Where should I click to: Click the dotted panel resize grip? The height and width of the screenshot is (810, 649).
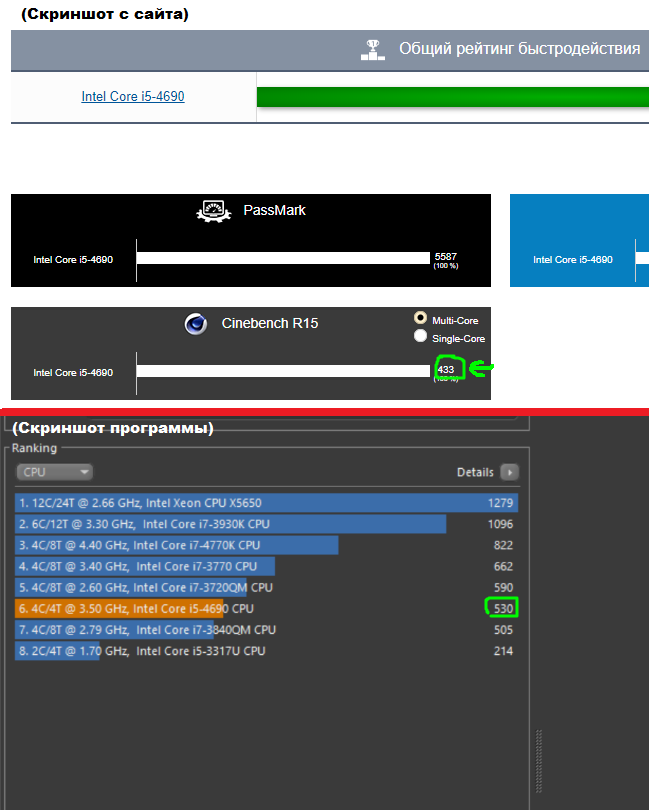coord(539,761)
